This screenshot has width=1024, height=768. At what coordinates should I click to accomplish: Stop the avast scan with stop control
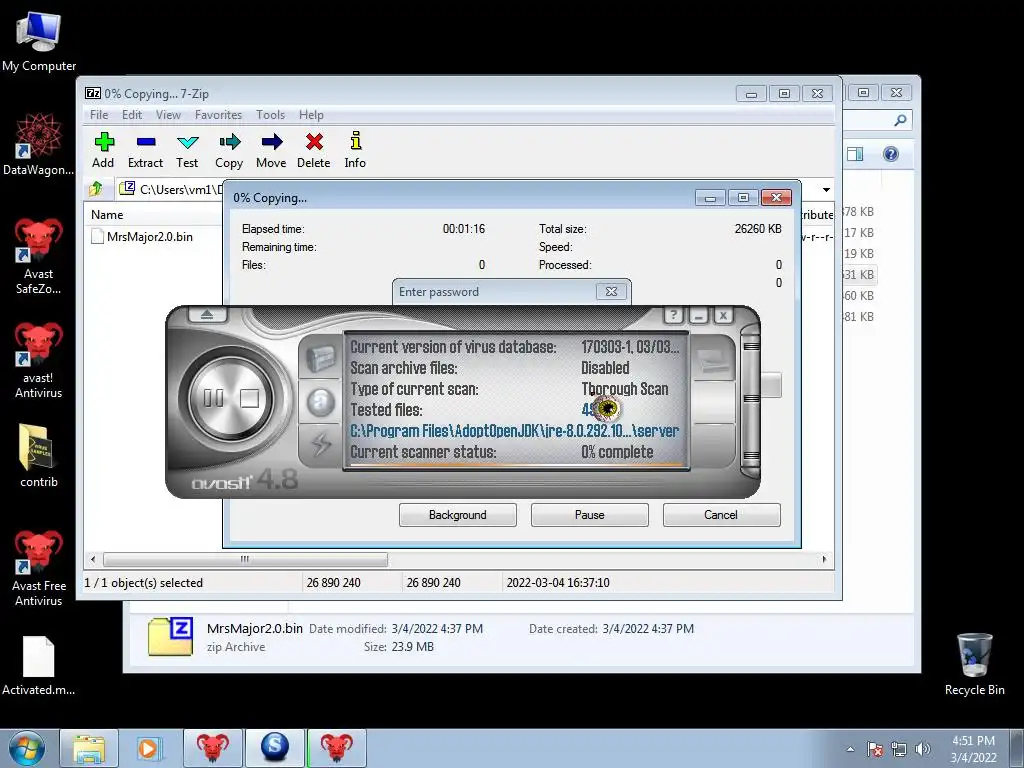coord(249,398)
